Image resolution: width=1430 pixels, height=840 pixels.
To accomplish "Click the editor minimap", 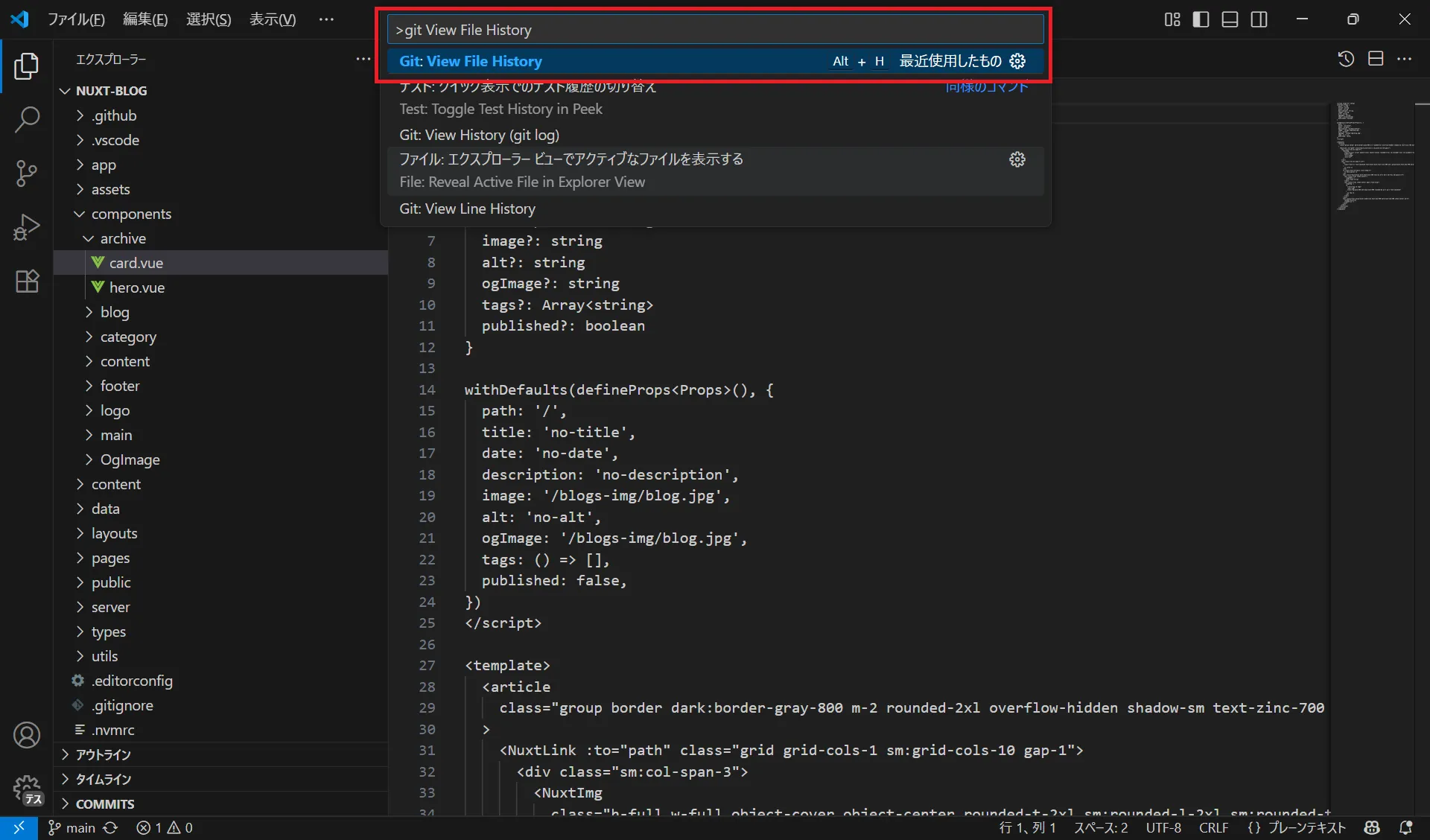I will click(x=1375, y=156).
